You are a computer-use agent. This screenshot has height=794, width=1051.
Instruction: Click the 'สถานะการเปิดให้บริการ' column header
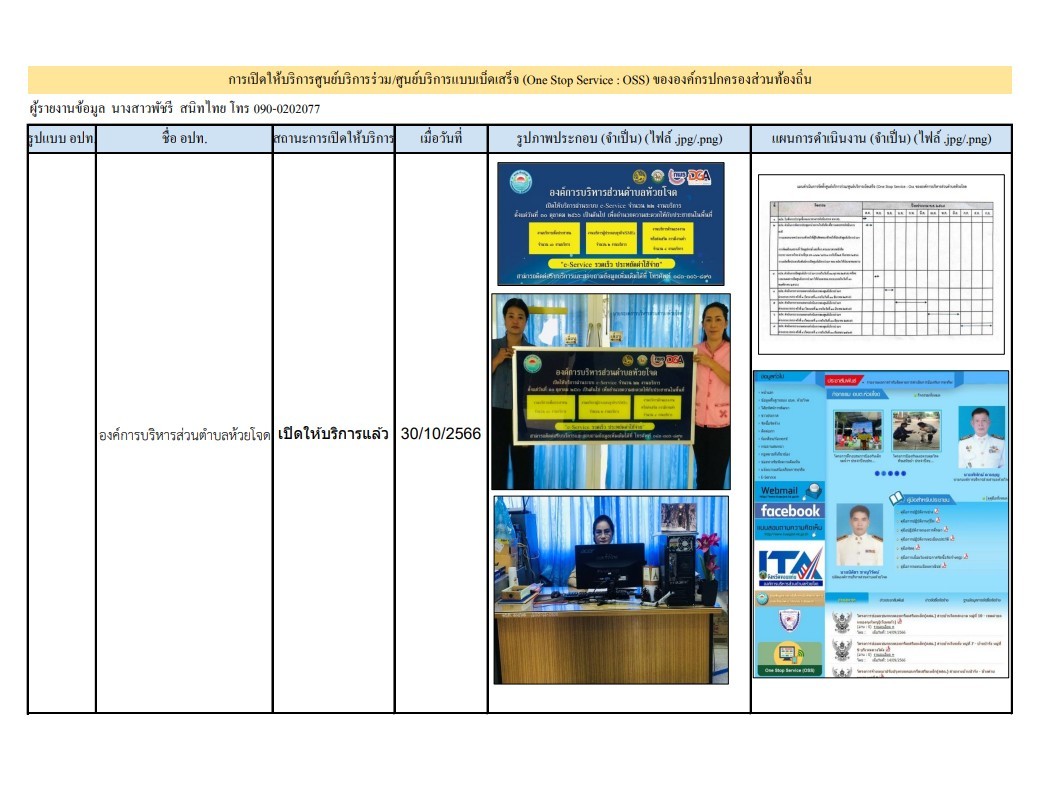[x=334, y=139]
